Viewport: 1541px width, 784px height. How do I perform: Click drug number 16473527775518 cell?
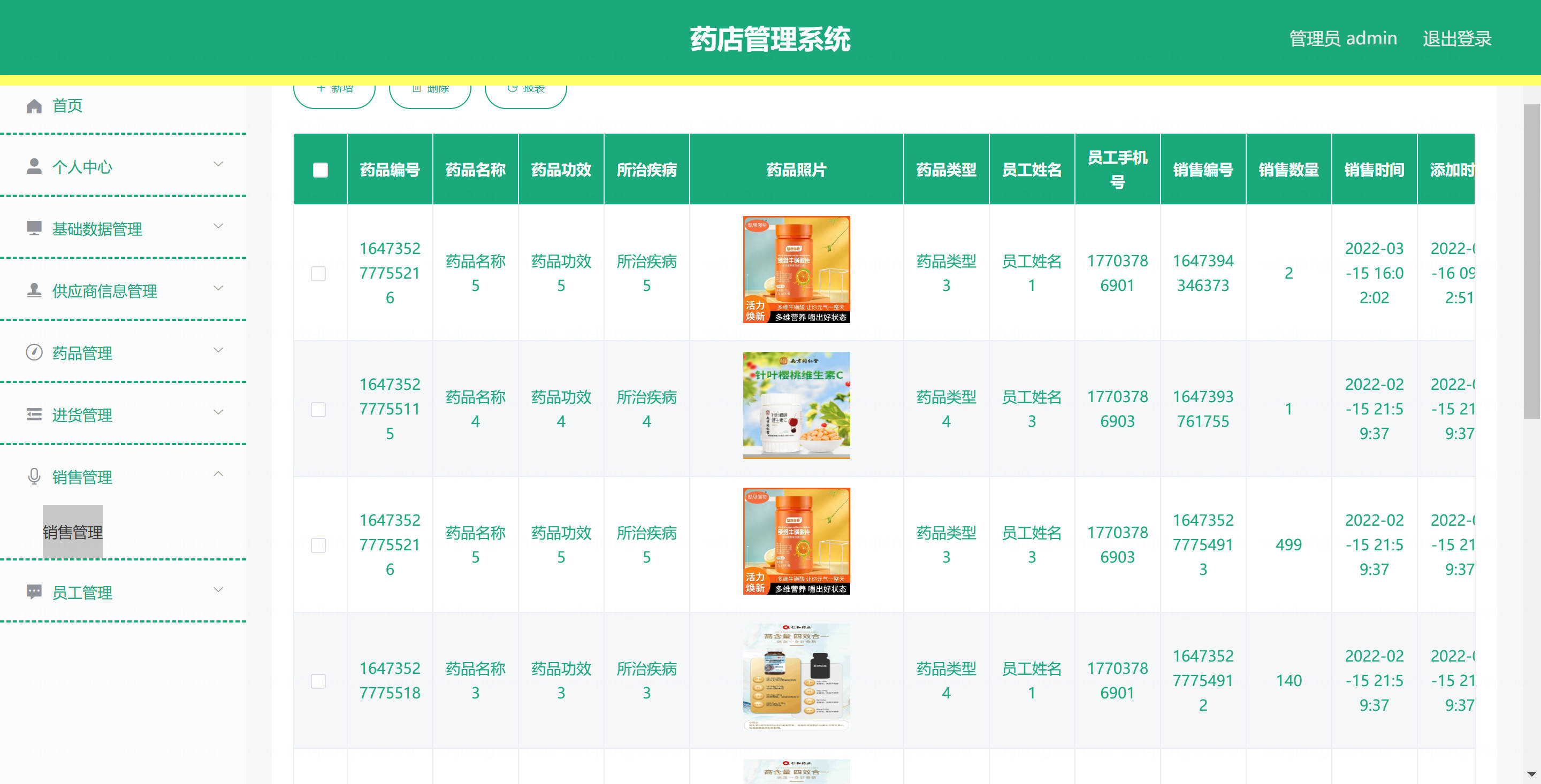click(390, 681)
